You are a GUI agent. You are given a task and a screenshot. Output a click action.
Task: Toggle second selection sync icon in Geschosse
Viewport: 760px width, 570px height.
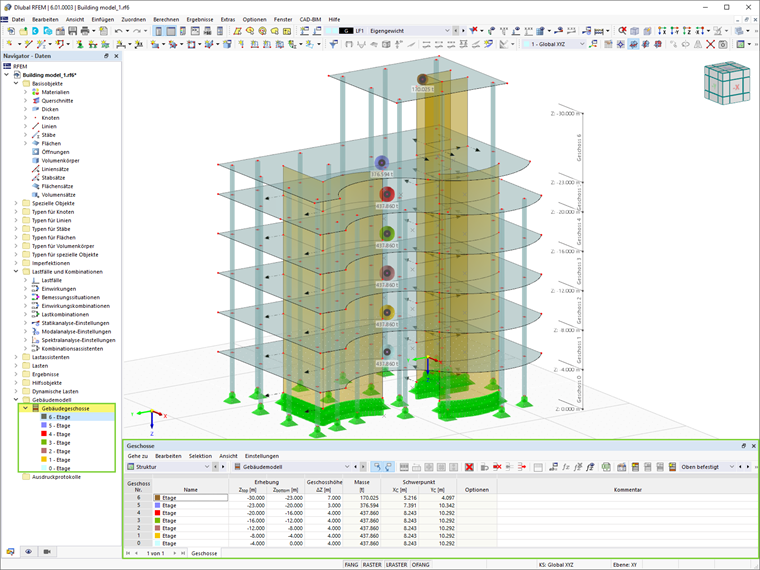tap(388, 467)
